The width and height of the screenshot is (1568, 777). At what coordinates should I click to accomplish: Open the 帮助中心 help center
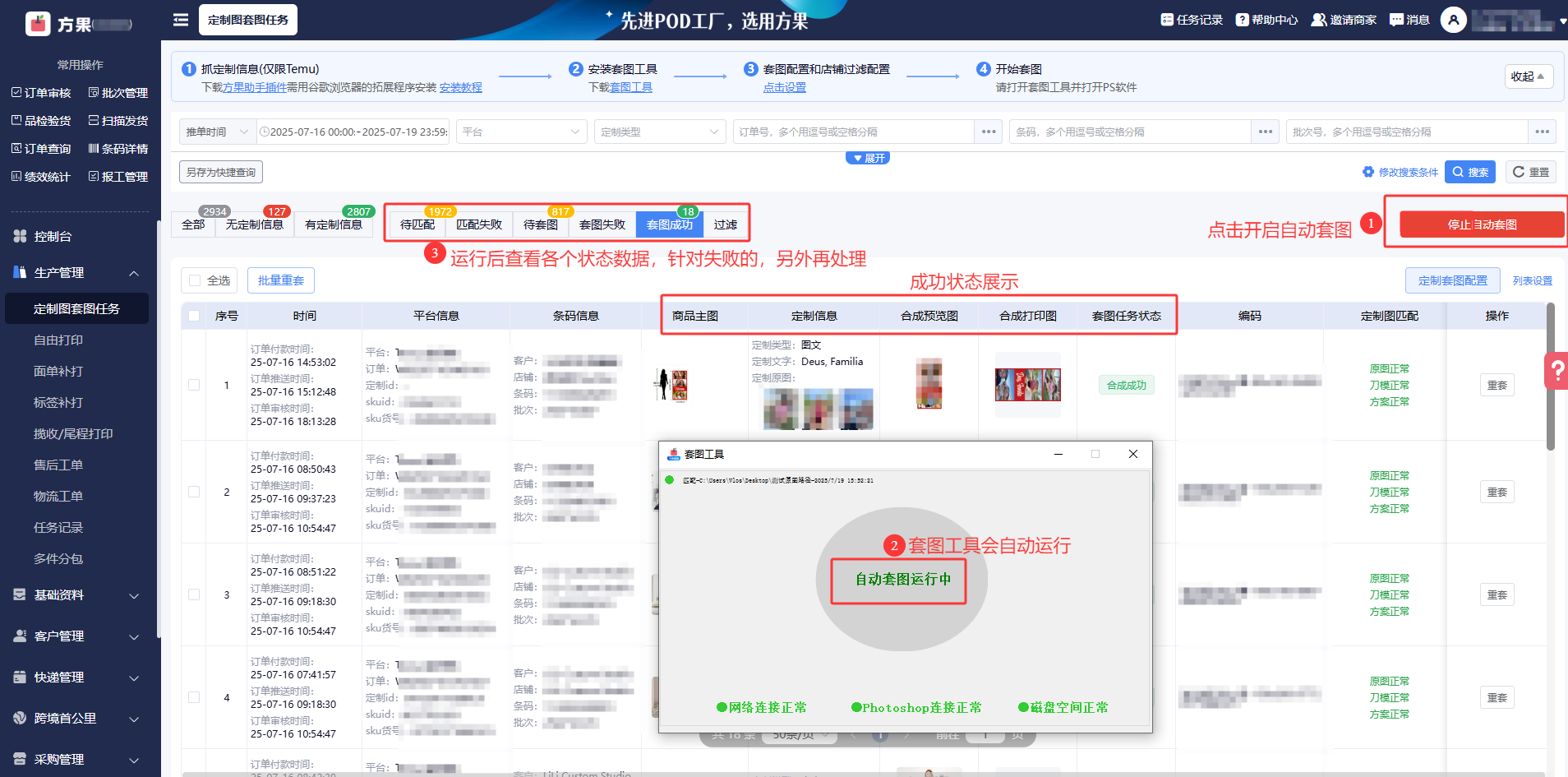(x=1267, y=20)
